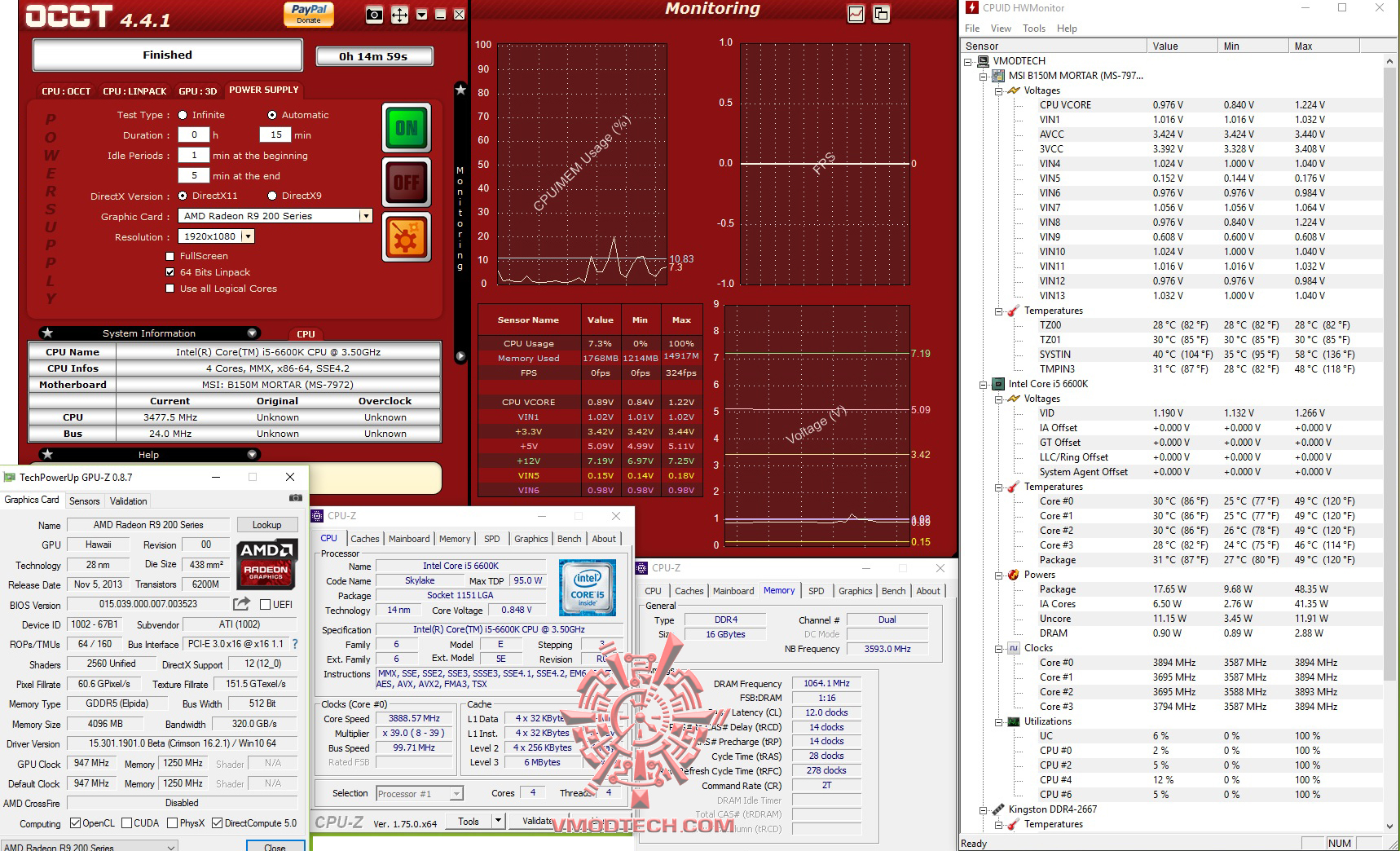
Task: Click the Intel Core i5 logo in CPU-Z
Action: click(587, 587)
